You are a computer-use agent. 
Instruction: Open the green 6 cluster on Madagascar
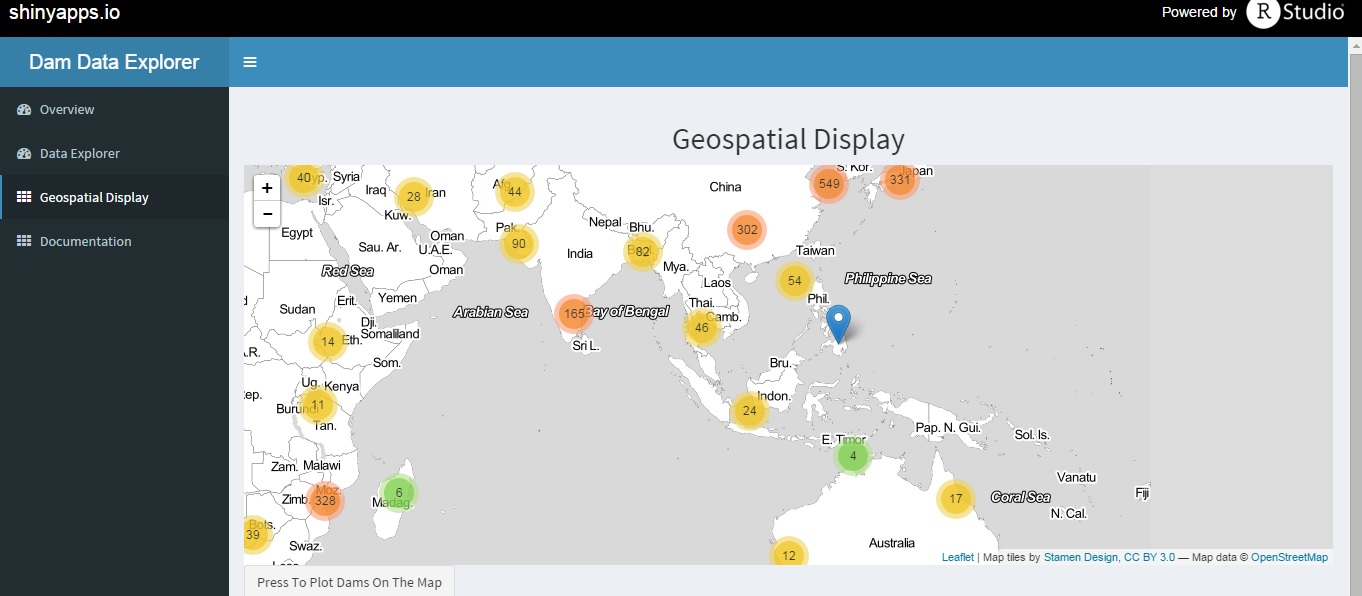(x=398, y=492)
